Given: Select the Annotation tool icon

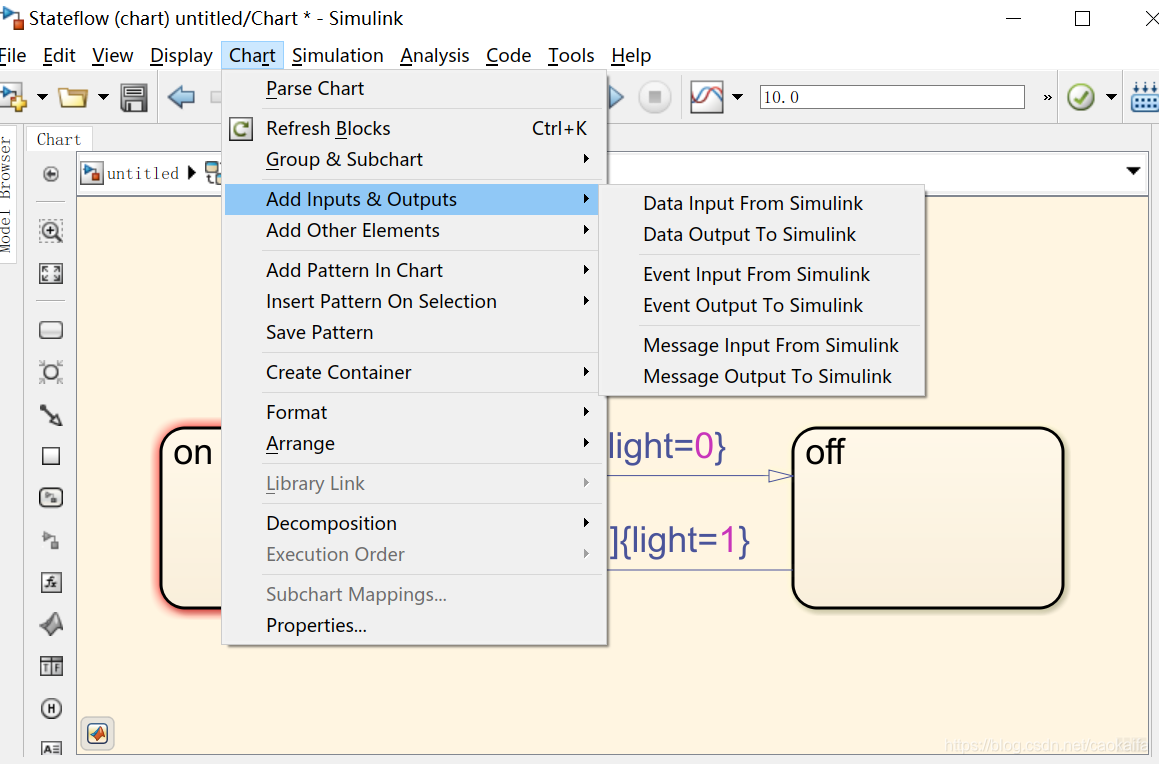Looking at the screenshot, I should [51, 748].
